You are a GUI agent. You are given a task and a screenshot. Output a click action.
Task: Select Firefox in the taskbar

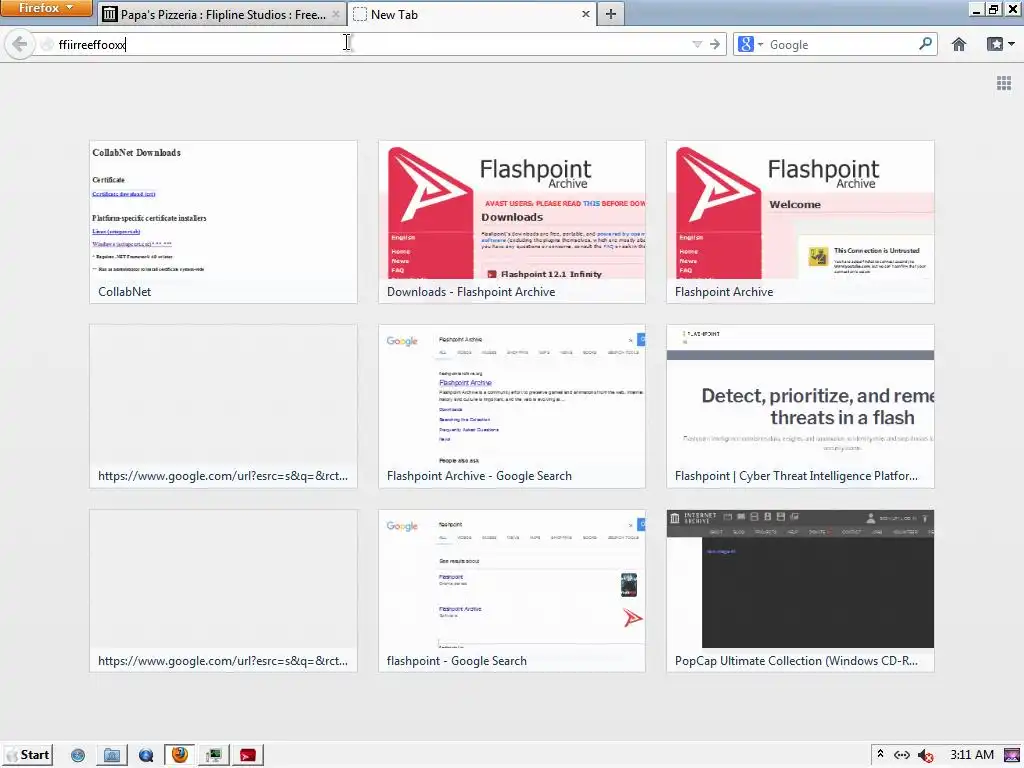[x=180, y=755]
